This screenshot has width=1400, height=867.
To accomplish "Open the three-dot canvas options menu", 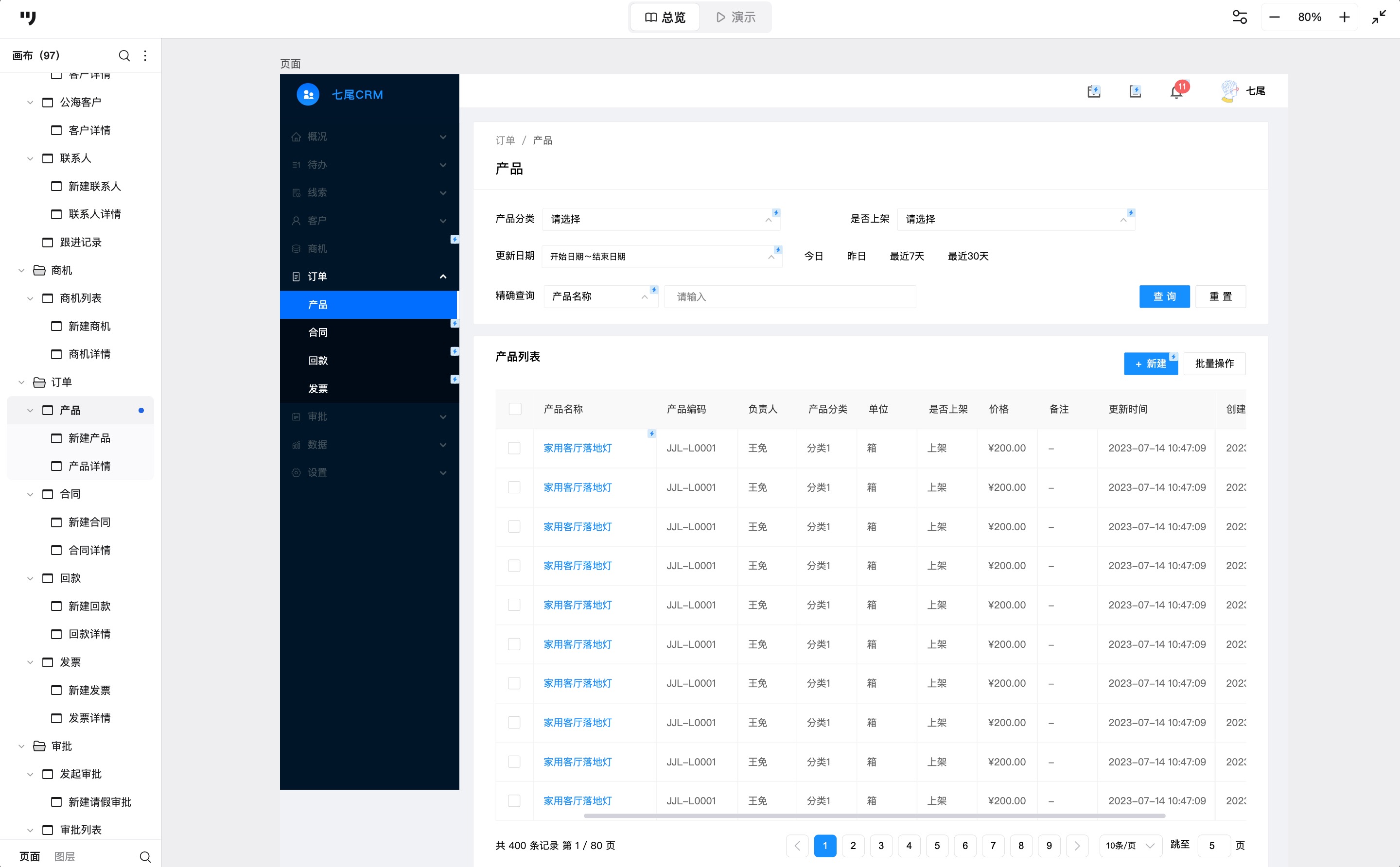I will click(x=145, y=55).
